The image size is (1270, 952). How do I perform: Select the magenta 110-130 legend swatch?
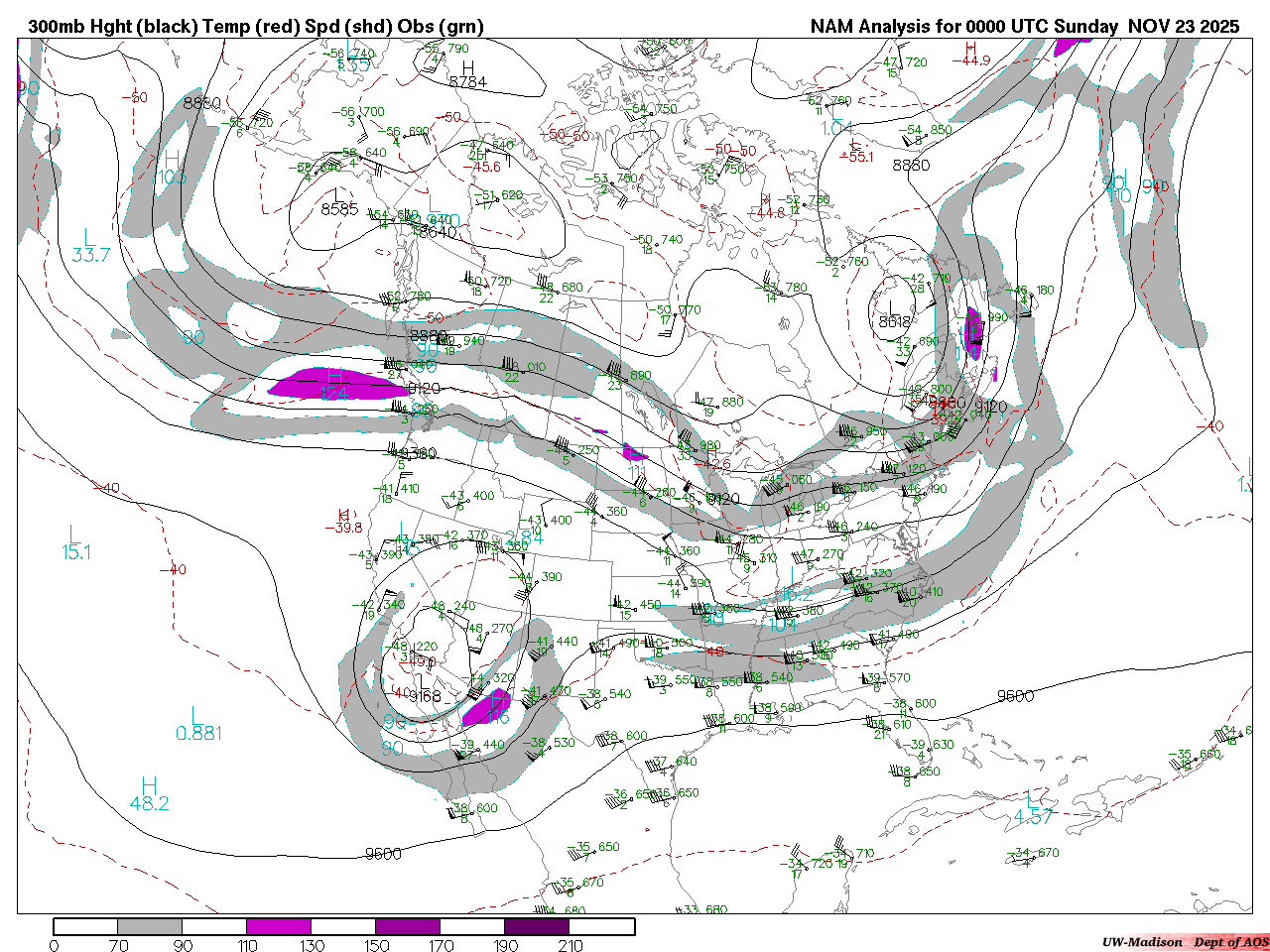(279, 926)
